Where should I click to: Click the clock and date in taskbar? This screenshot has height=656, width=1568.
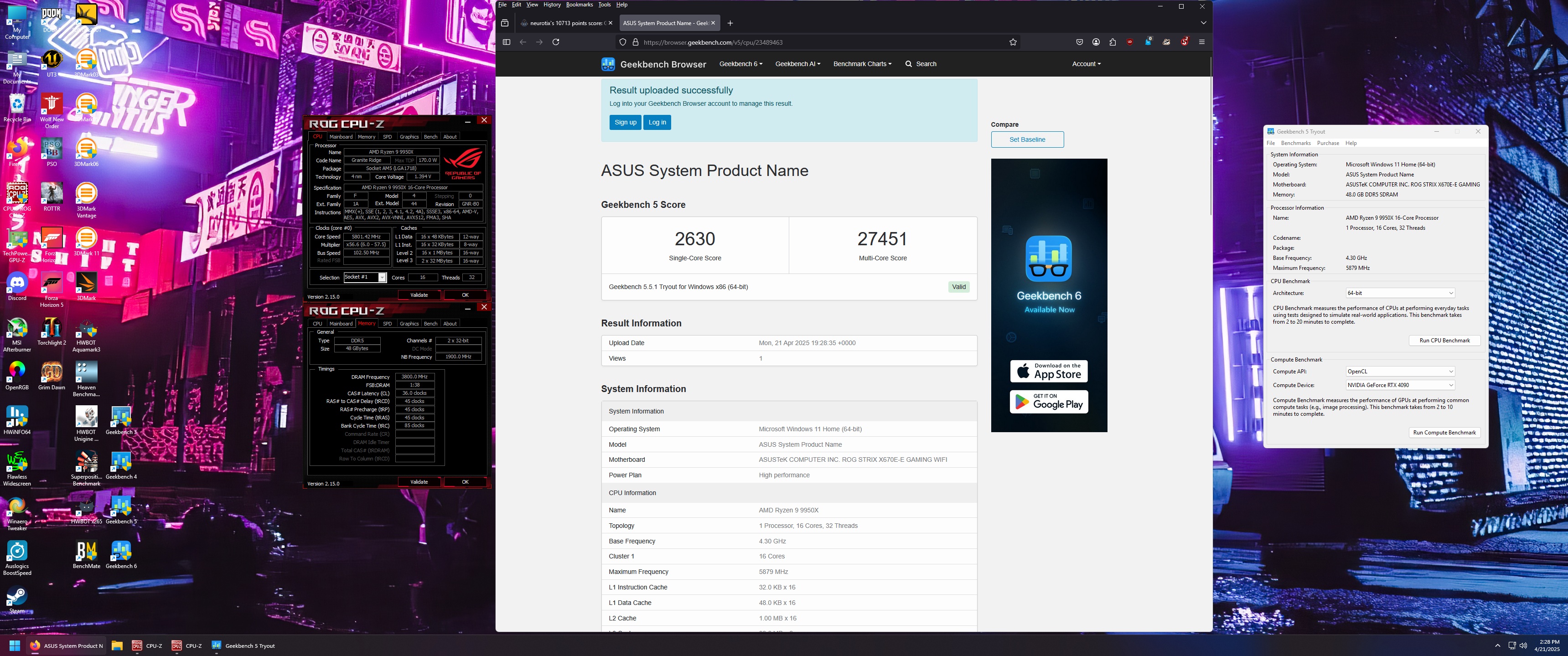(x=1546, y=646)
